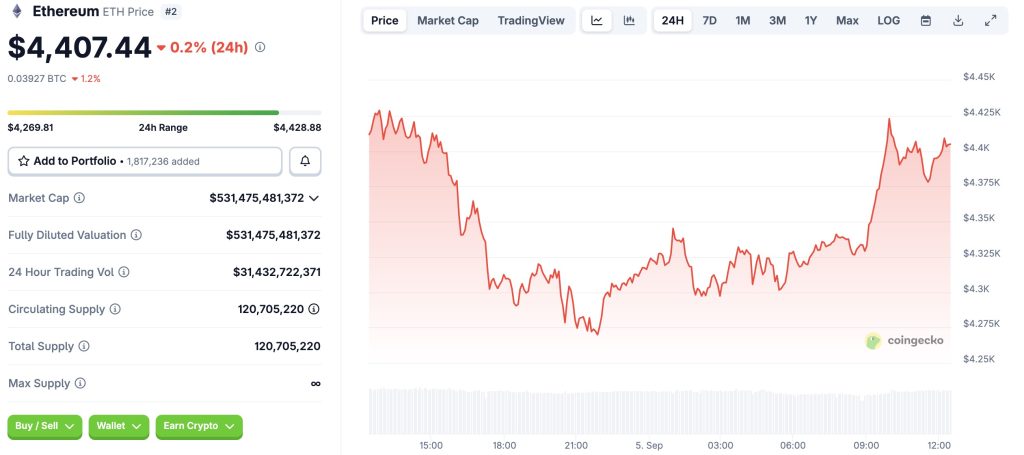Select the 1Y time range
Image resolution: width=1024 pixels, height=455 pixels.
(811, 20)
